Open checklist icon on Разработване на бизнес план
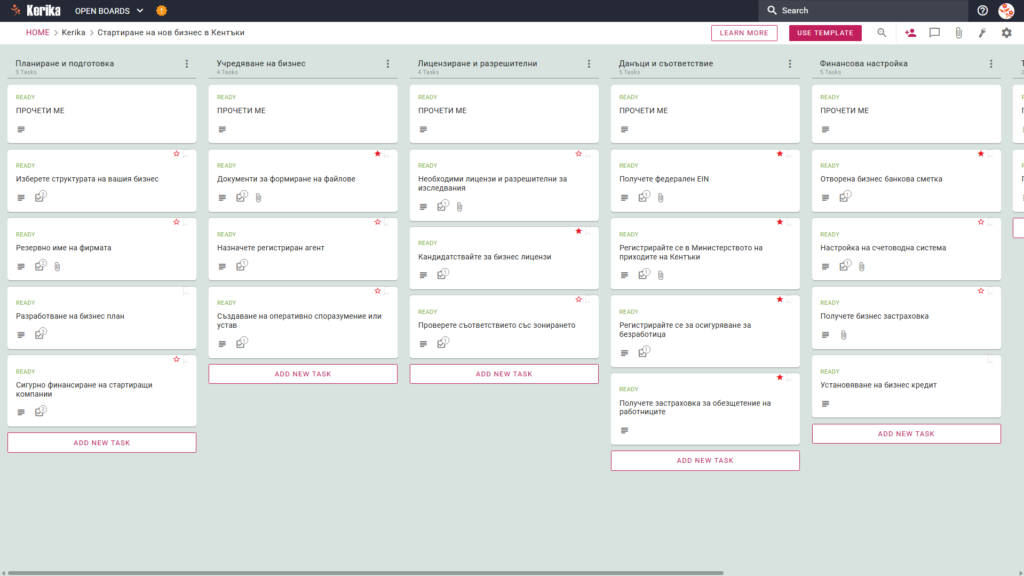Screen dimensions: 1024x576 coord(40,334)
